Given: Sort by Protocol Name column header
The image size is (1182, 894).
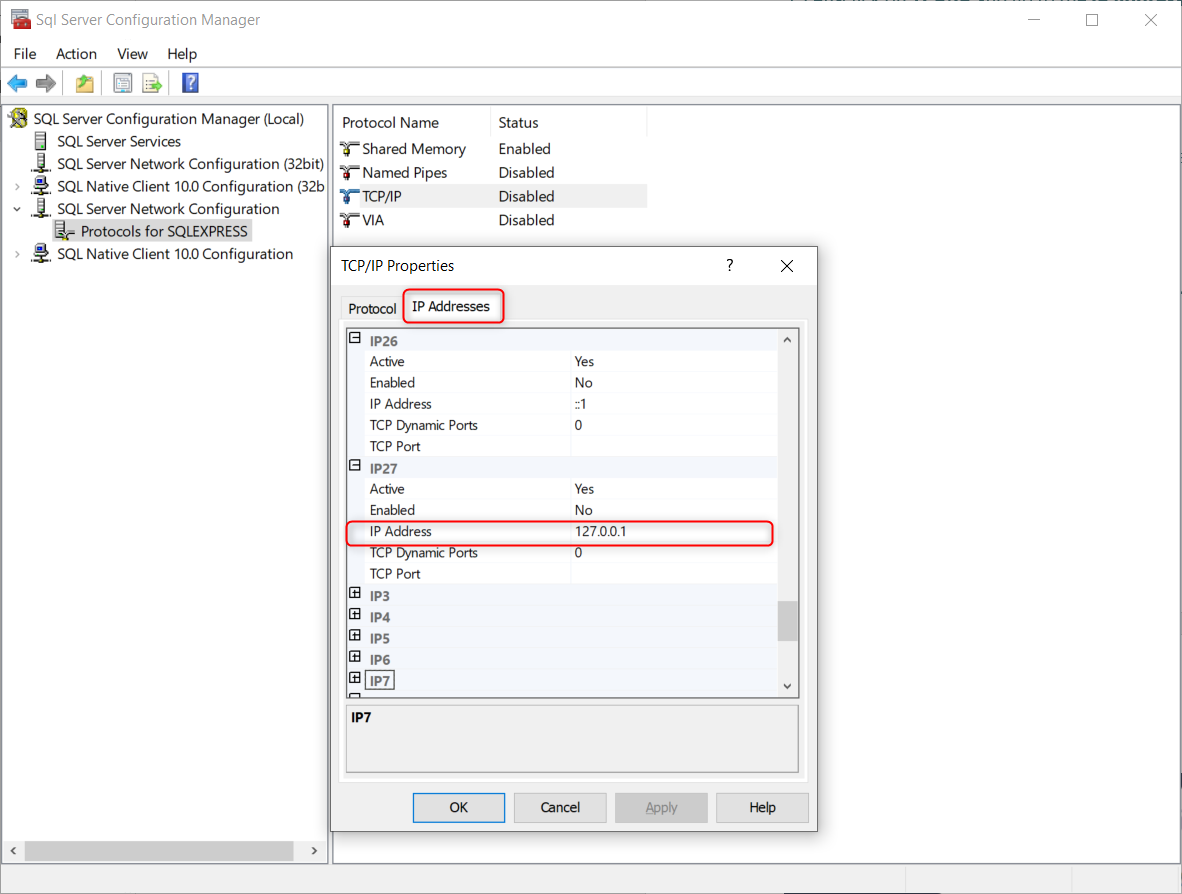Looking at the screenshot, I should tap(412, 122).
